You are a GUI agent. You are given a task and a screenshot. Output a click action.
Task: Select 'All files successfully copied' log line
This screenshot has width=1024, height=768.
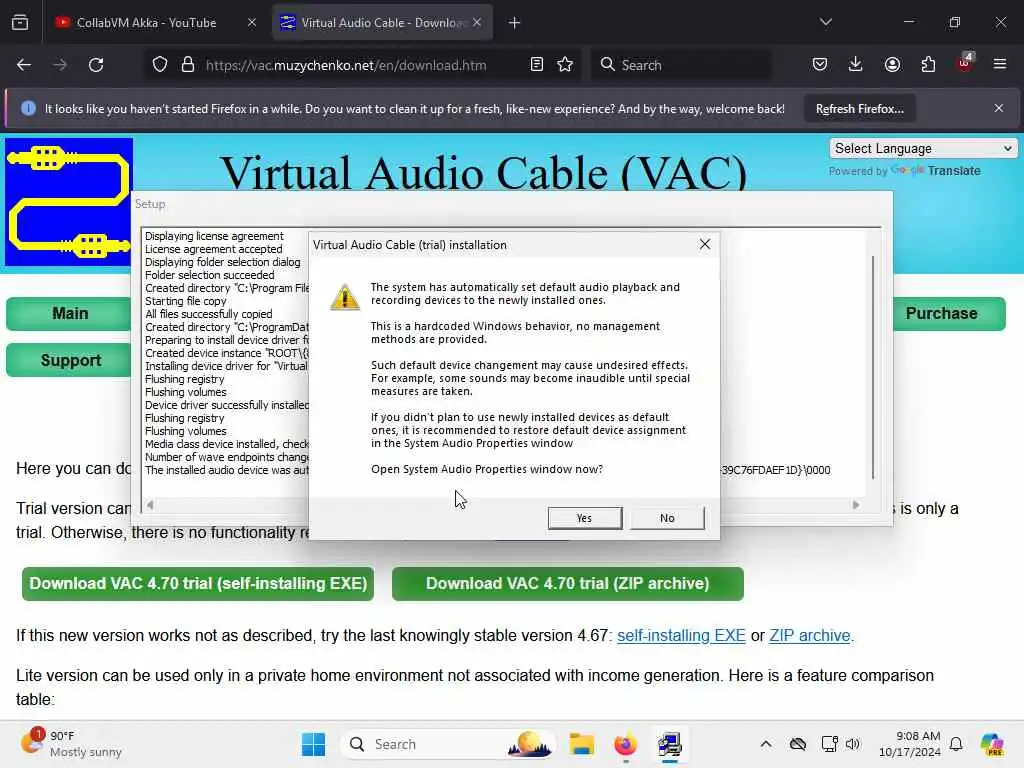208,314
